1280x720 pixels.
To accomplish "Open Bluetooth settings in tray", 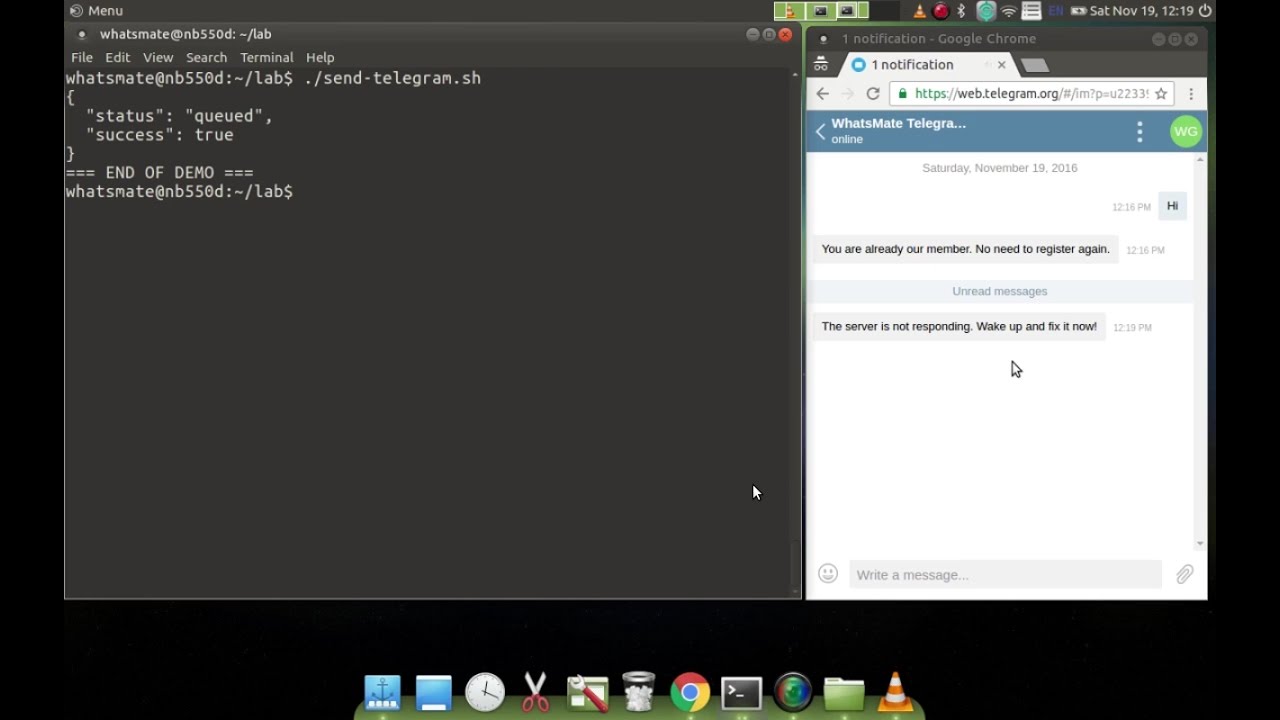I will 962,11.
